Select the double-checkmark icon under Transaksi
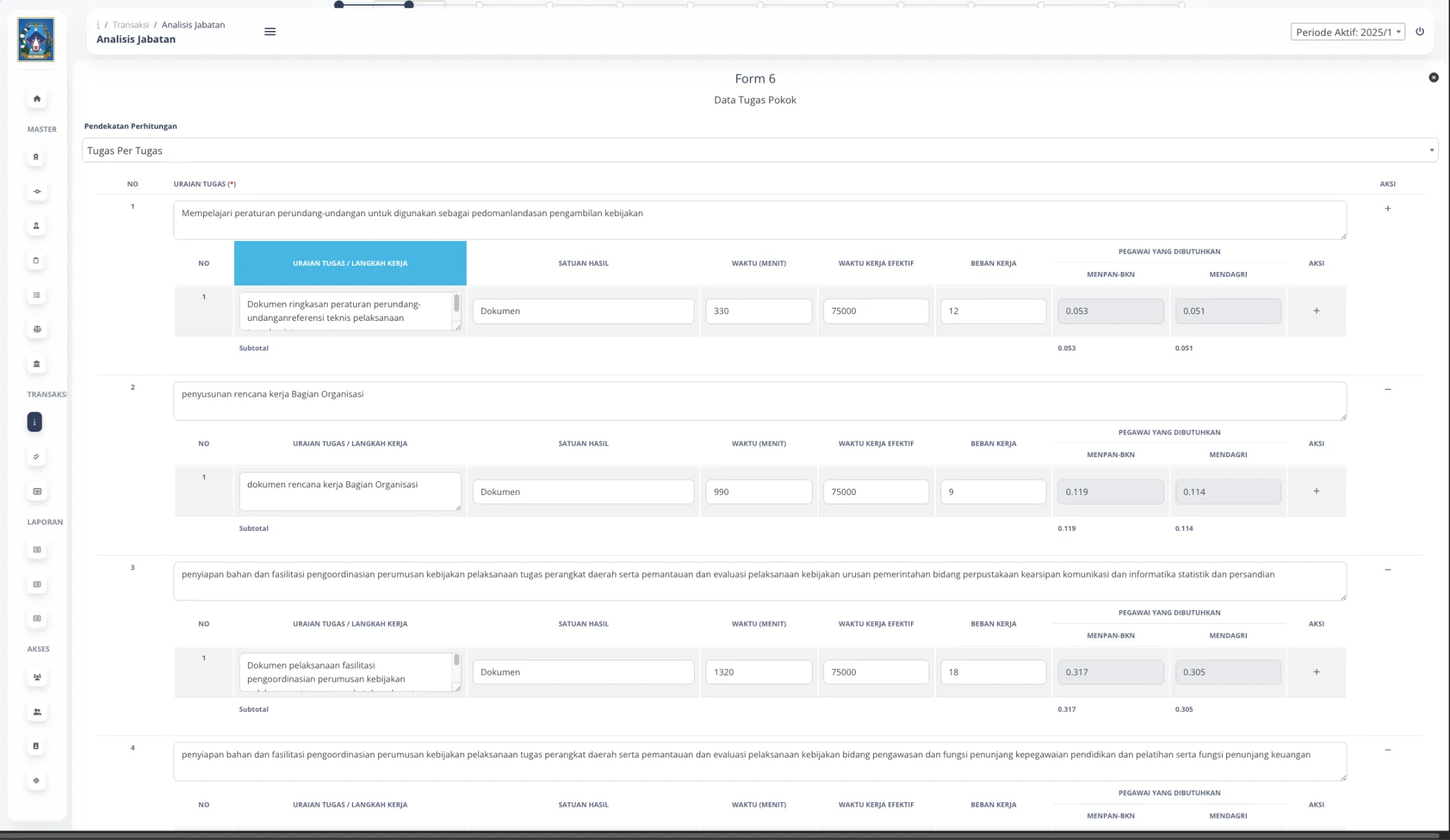The width and height of the screenshot is (1450, 840). tap(37, 456)
